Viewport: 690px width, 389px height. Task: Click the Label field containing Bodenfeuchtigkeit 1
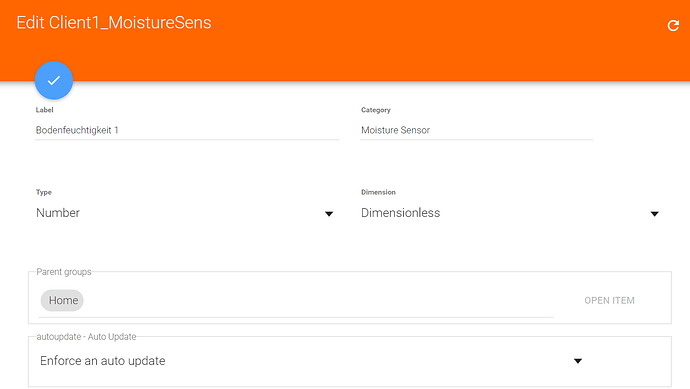click(187, 130)
